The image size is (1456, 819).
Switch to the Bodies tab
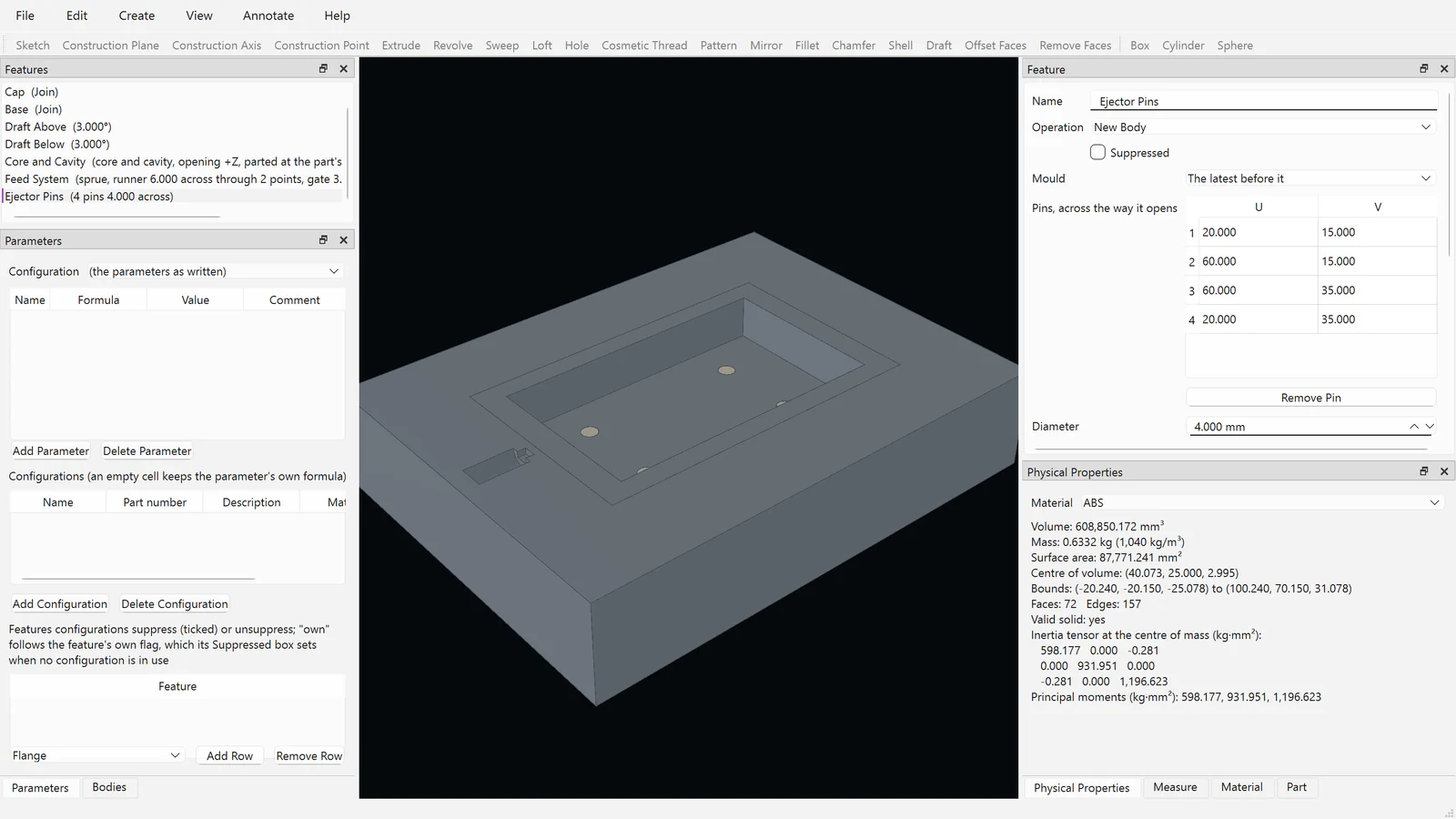tap(109, 787)
